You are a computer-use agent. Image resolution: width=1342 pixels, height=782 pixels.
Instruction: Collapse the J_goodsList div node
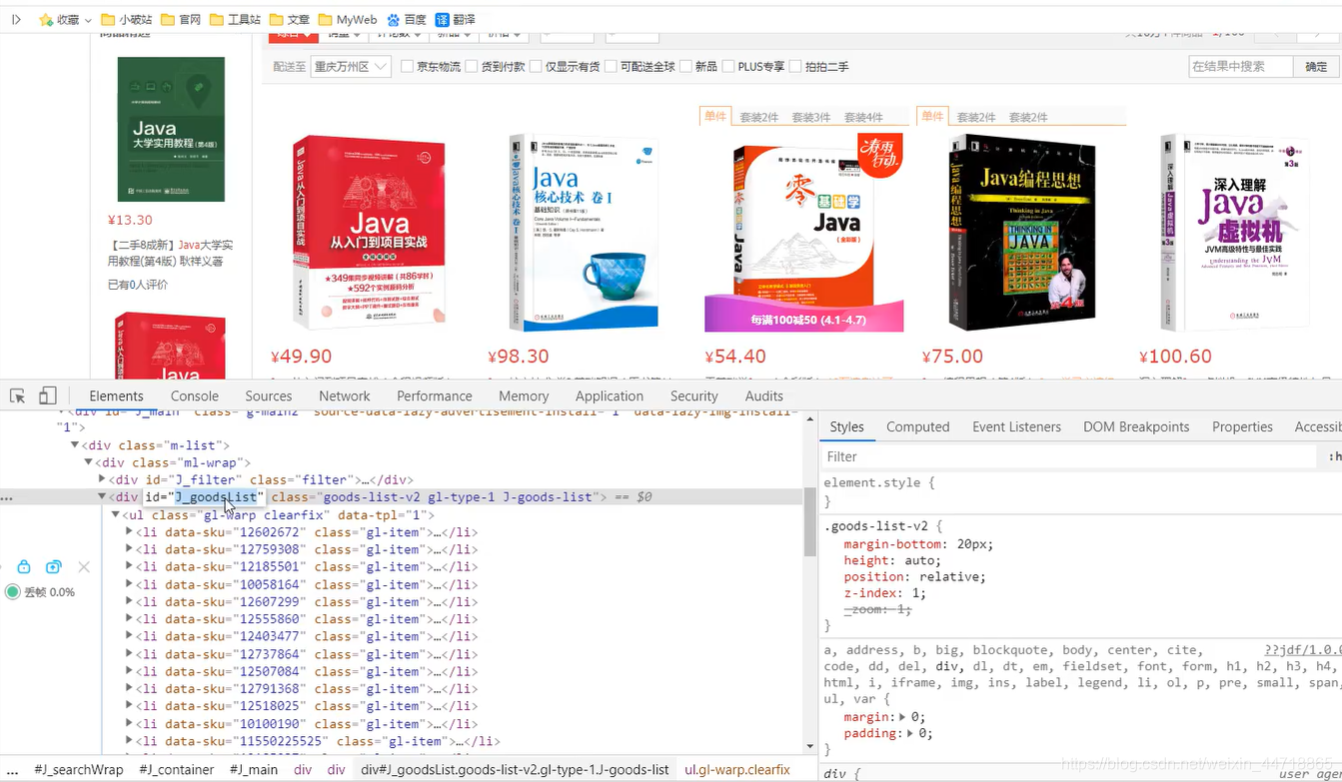[102, 497]
